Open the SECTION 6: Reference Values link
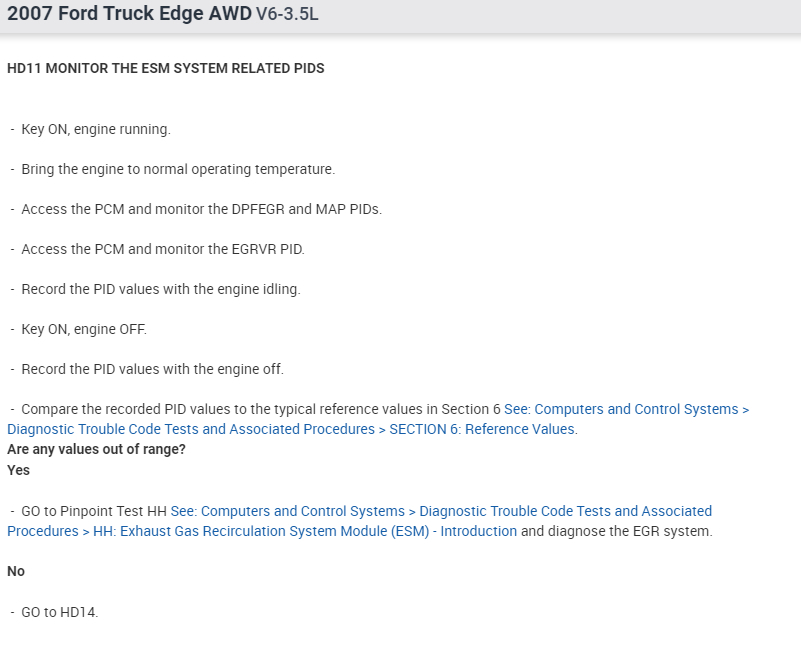The width and height of the screenshot is (801, 659). click(482, 429)
